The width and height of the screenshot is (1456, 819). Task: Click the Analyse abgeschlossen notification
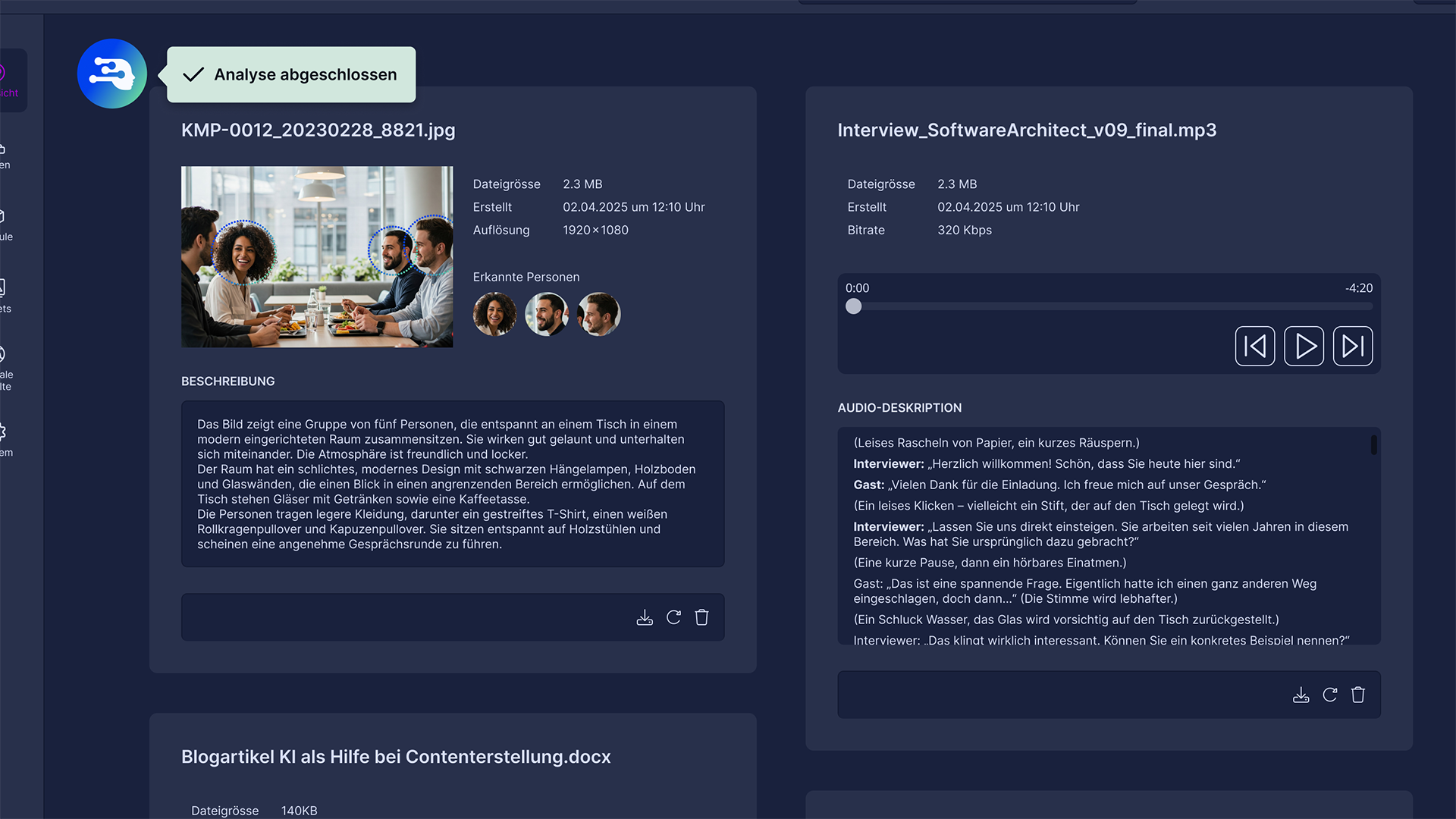click(x=291, y=74)
